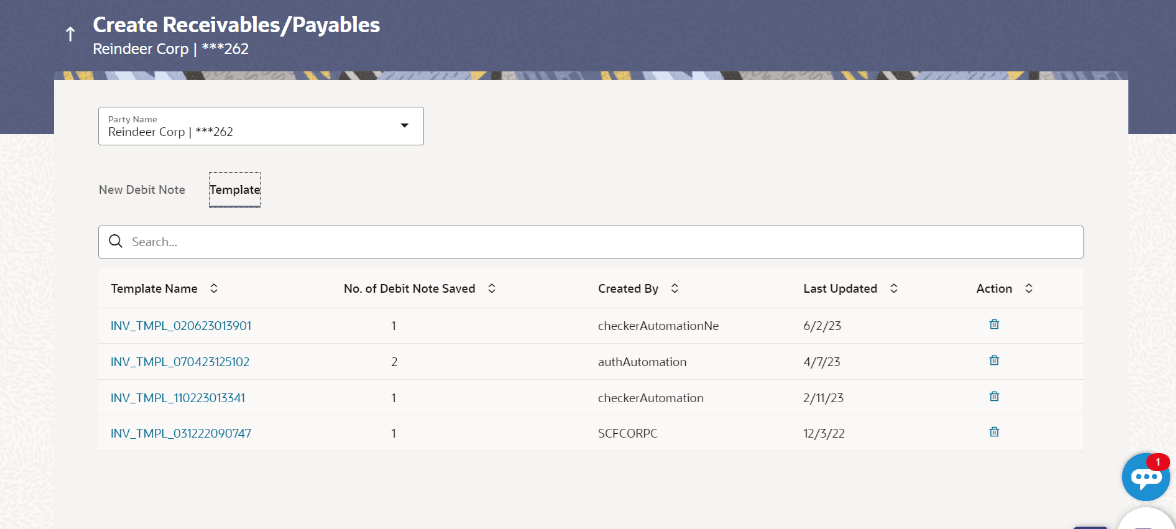Click the authAutomation creator cell
1176x529 pixels.
(643, 362)
